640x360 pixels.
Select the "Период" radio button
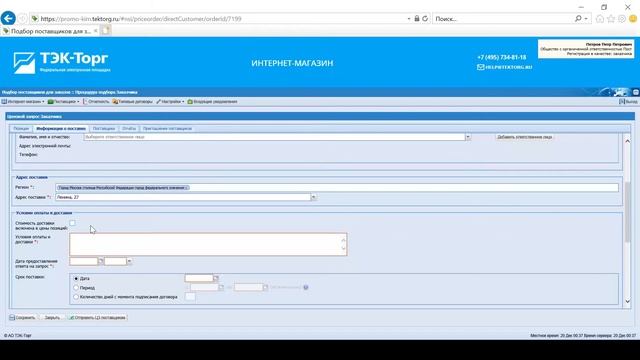click(x=76, y=288)
